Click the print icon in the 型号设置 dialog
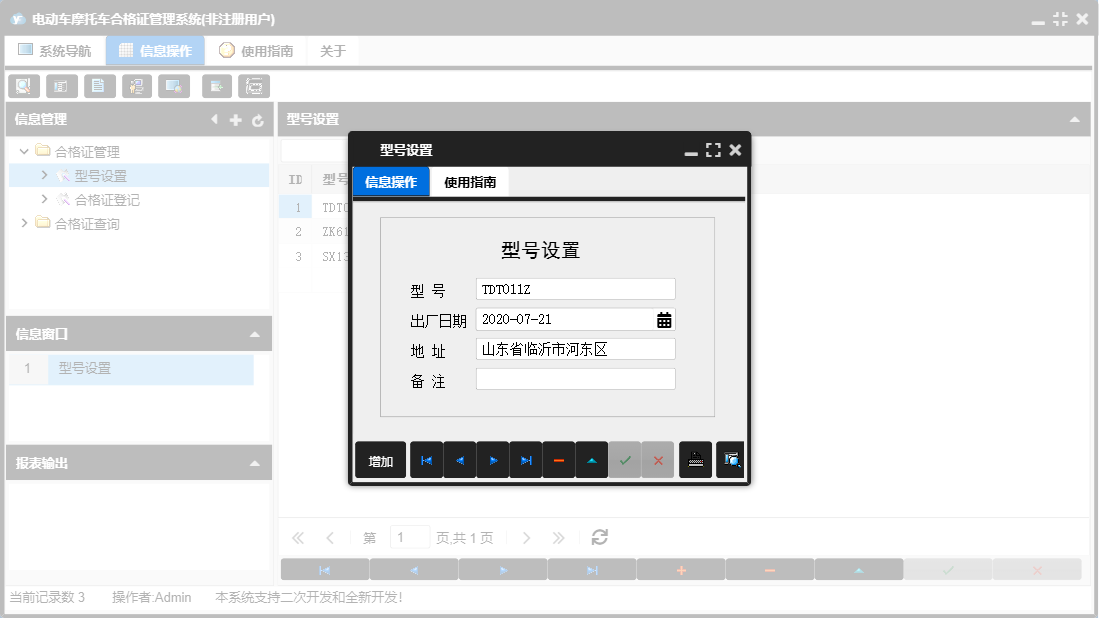The height and width of the screenshot is (618, 1099). click(x=695, y=459)
